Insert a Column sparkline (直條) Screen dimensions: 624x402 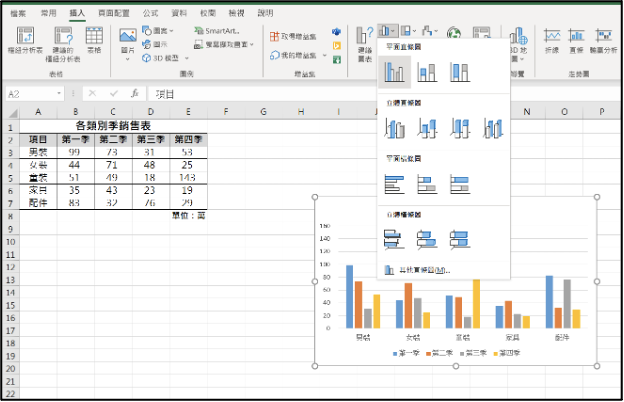pyautogui.click(x=576, y=41)
